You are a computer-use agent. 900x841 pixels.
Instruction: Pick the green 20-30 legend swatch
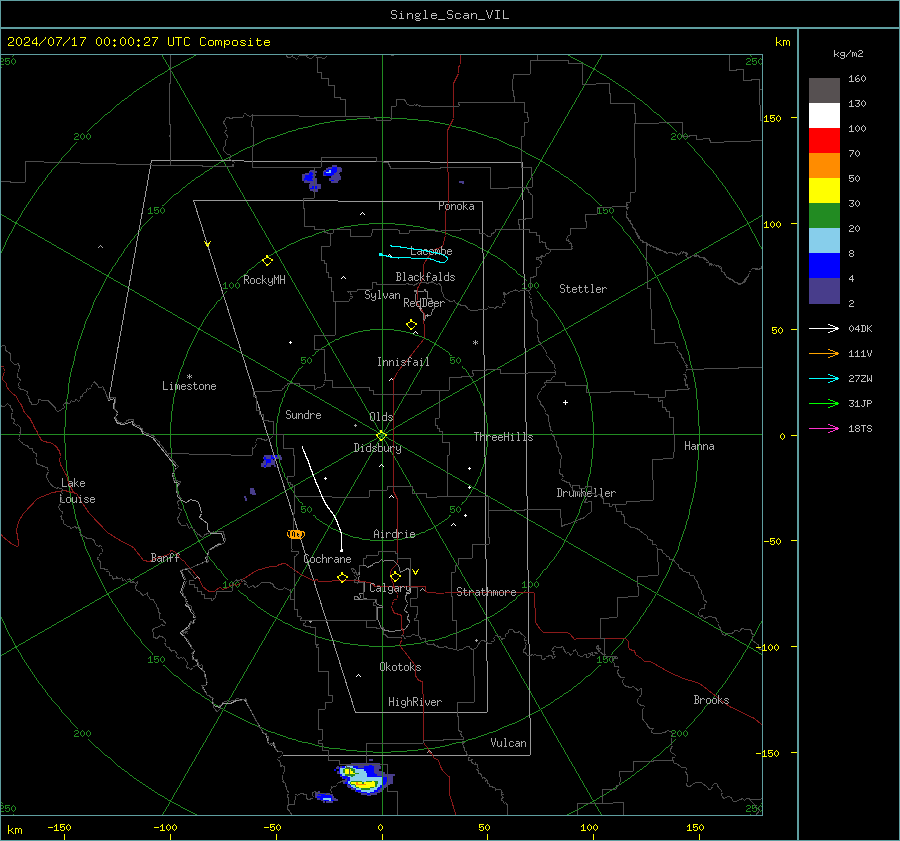coord(824,215)
